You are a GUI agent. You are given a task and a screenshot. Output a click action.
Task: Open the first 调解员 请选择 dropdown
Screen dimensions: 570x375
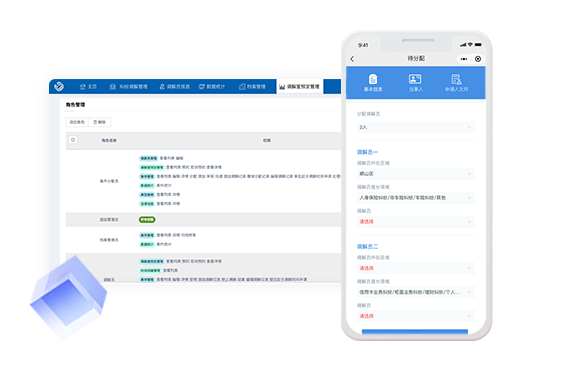coord(416,222)
